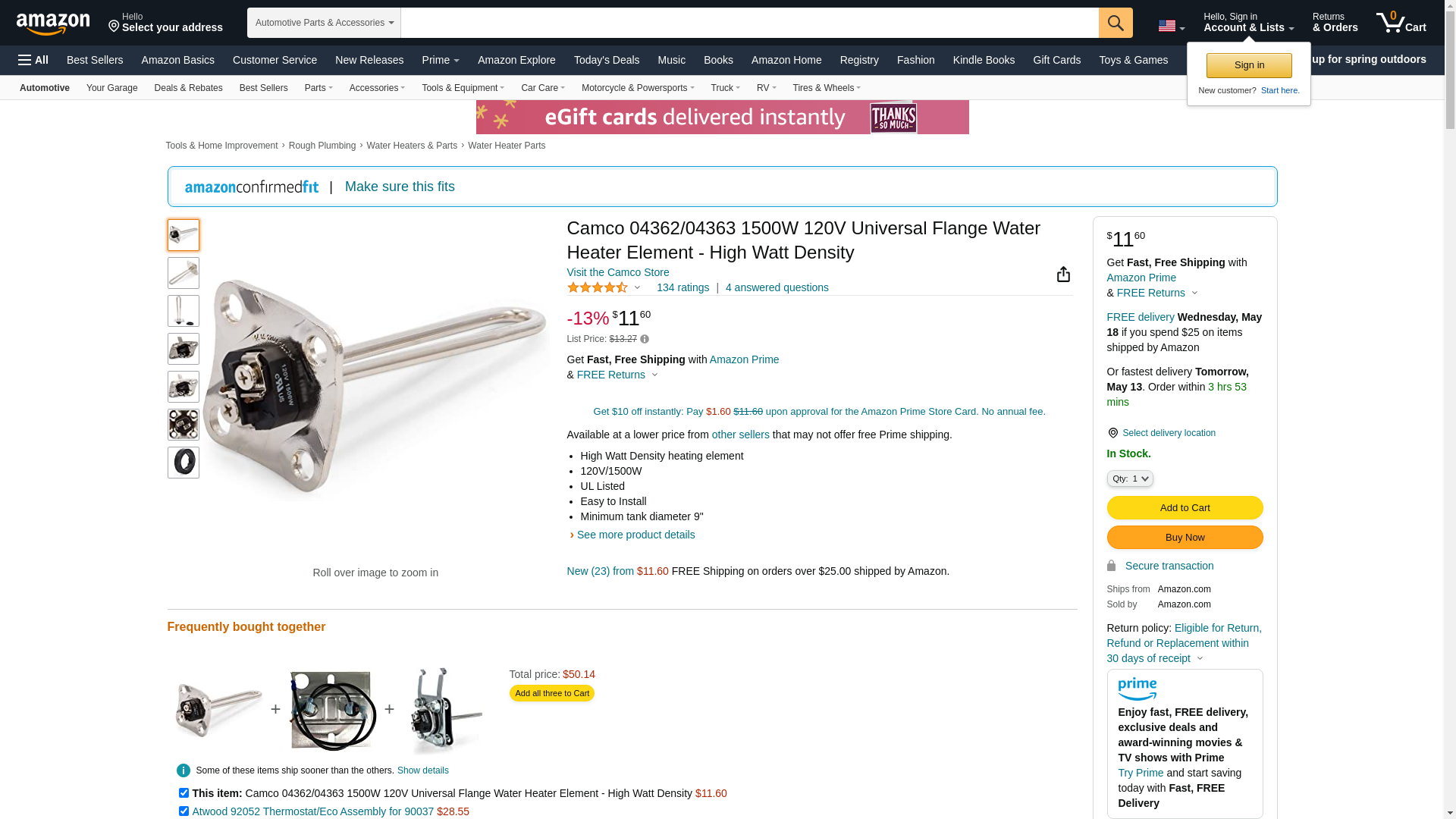The width and height of the screenshot is (1456, 819).
Task: Select the last product thumbnail with black gasket
Action: point(184,463)
